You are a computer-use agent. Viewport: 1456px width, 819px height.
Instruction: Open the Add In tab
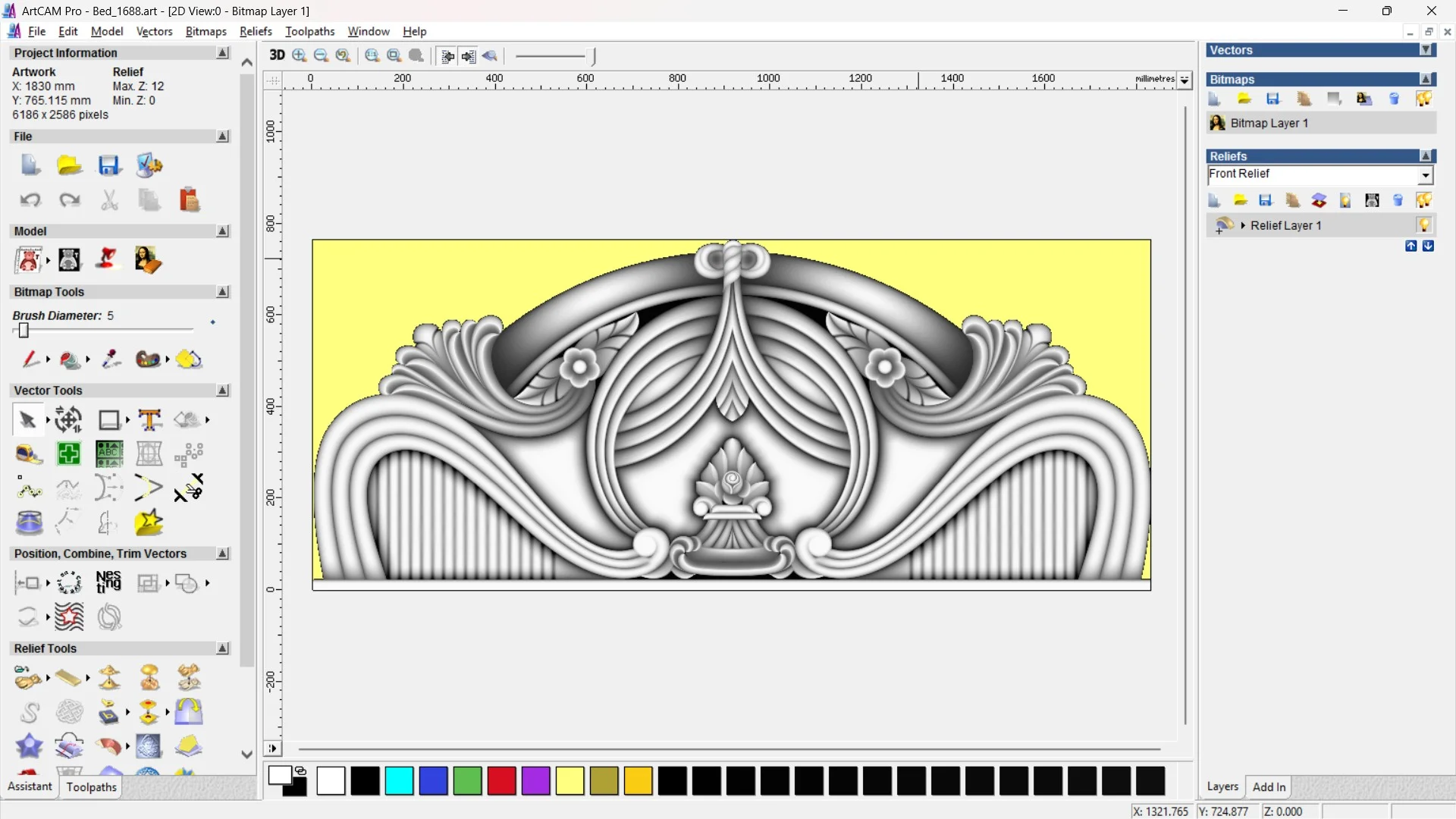(x=1269, y=787)
